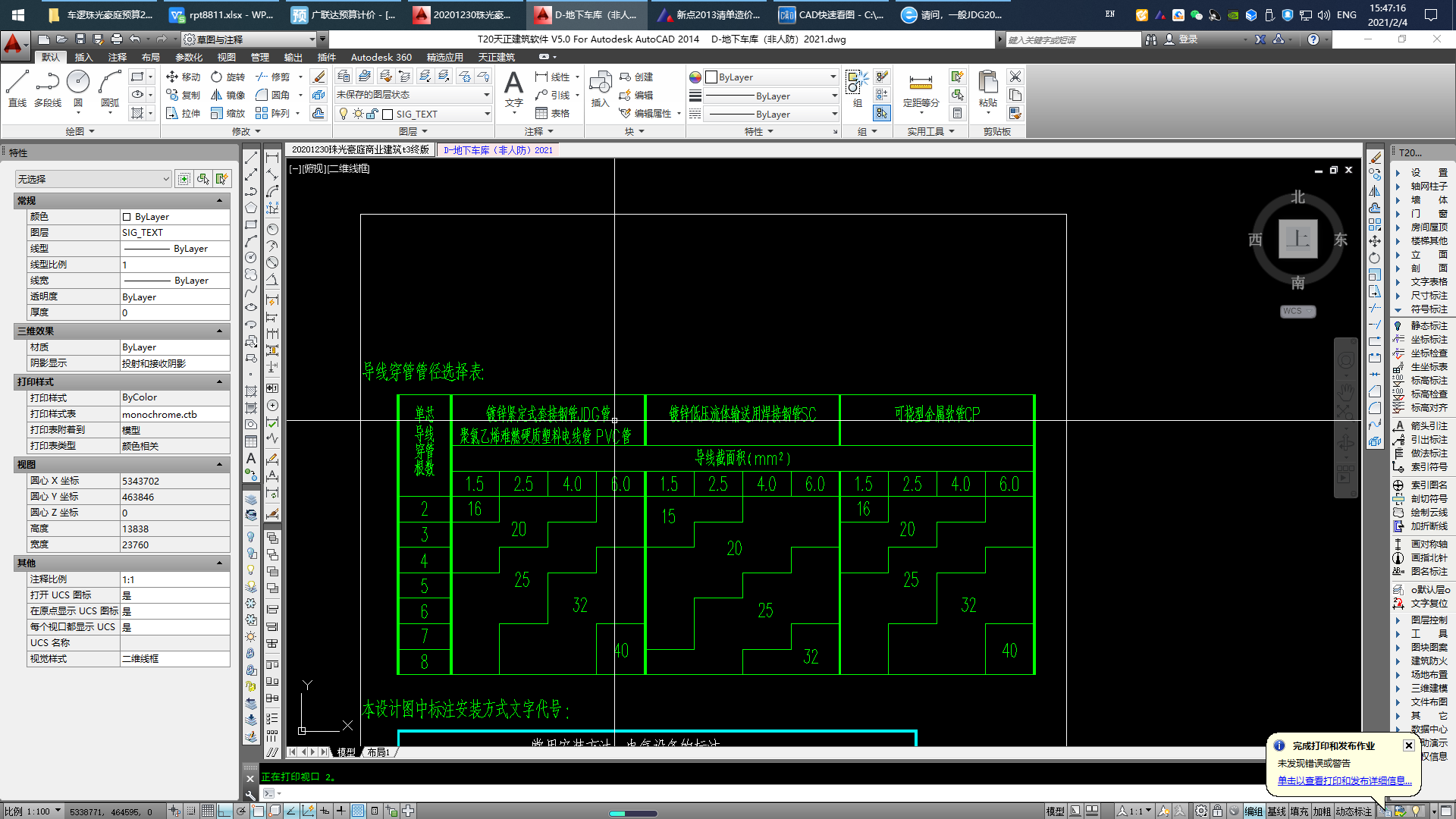
Task: Click the Print icon in quick access toolbar
Action: click(x=116, y=39)
